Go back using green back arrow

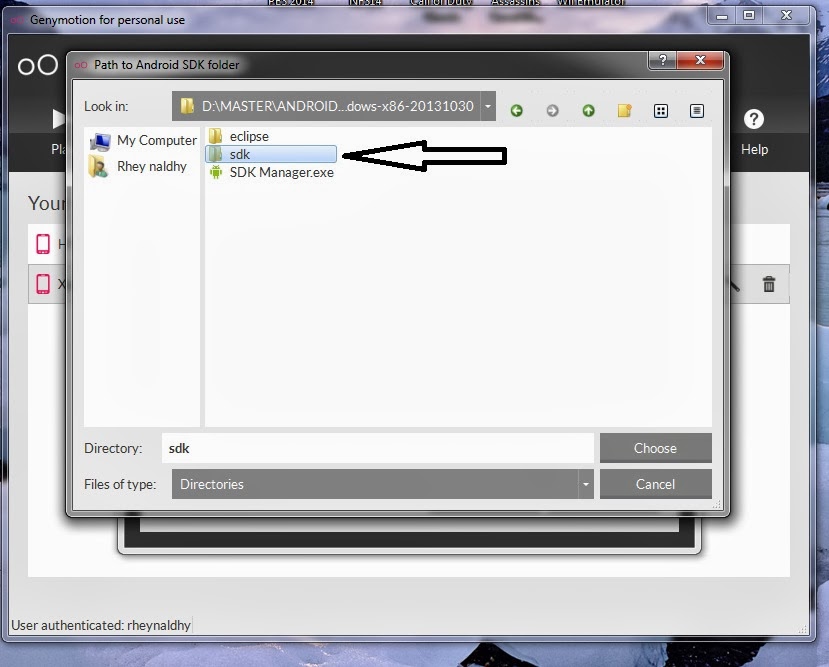pyautogui.click(x=517, y=110)
